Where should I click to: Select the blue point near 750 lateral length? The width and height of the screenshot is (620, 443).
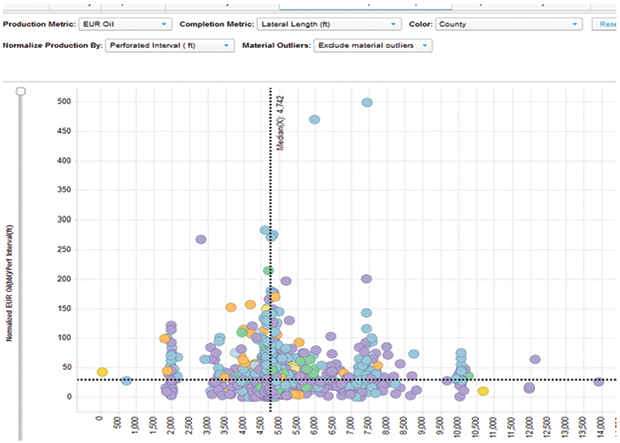point(127,380)
